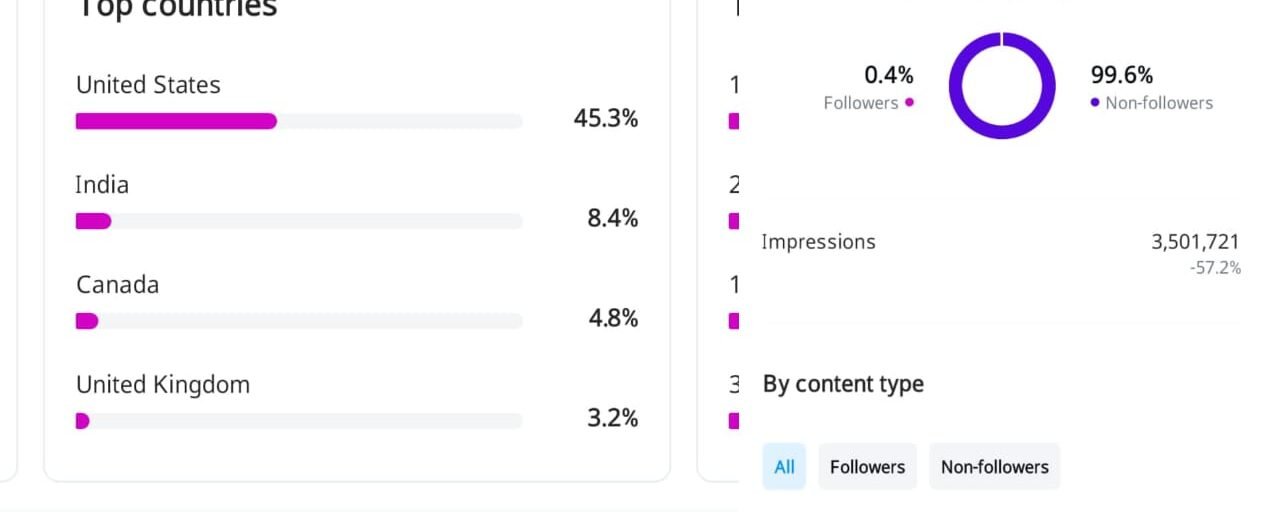Click the 99.6% Non-followers percentage

coord(1122,75)
